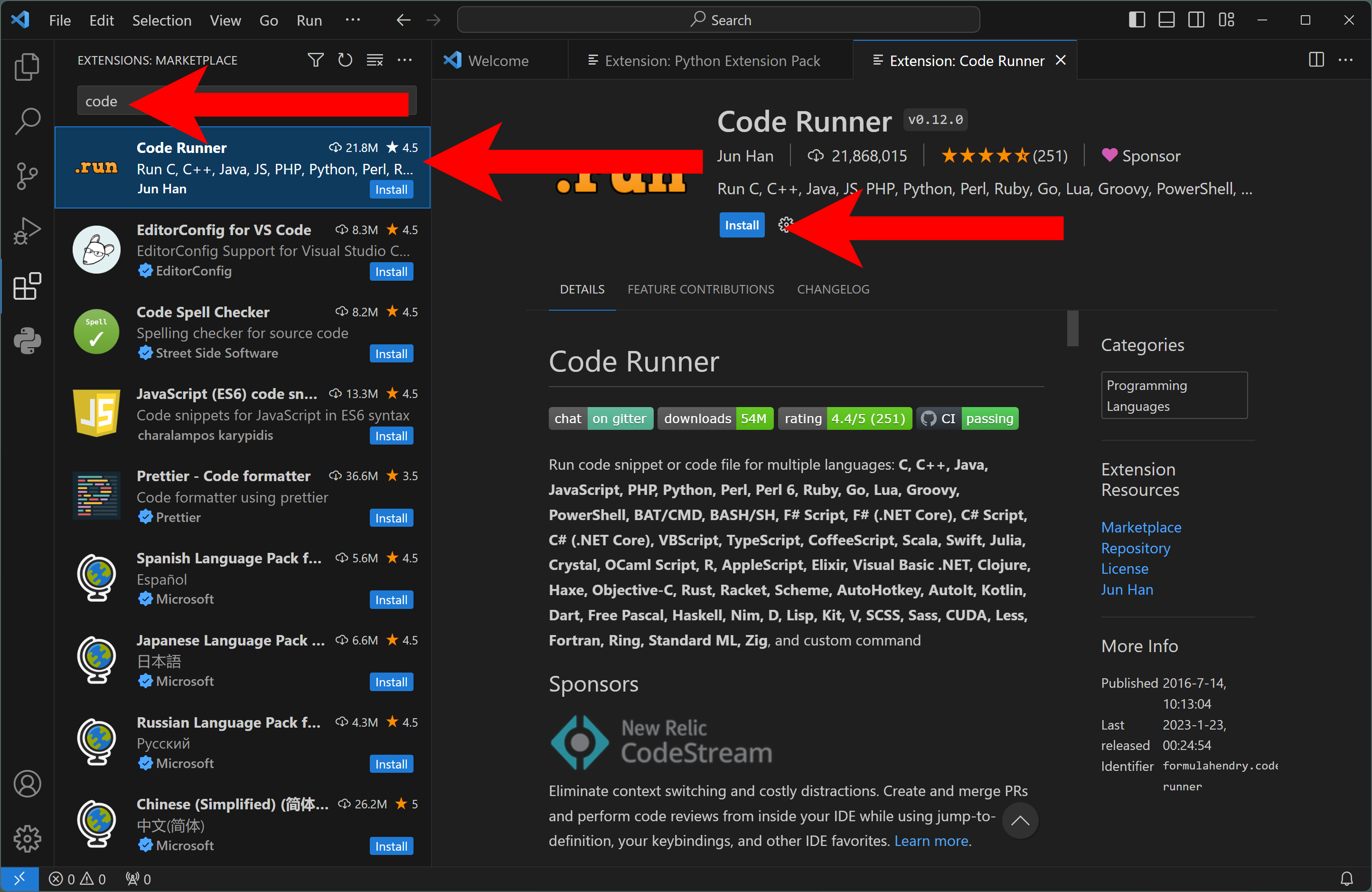This screenshot has width=1372, height=892.
Task: Open the Run and Debug view
Action: [x=27, y=231]
